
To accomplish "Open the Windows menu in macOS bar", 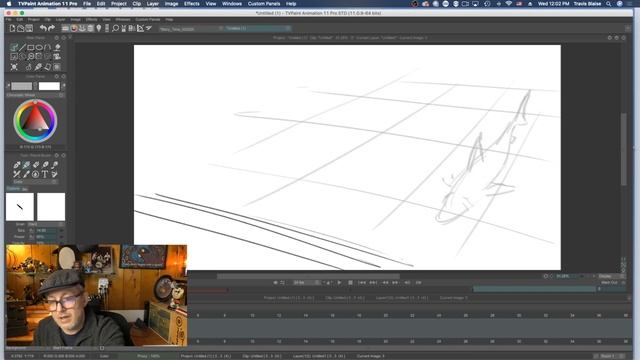I will 231,4.
